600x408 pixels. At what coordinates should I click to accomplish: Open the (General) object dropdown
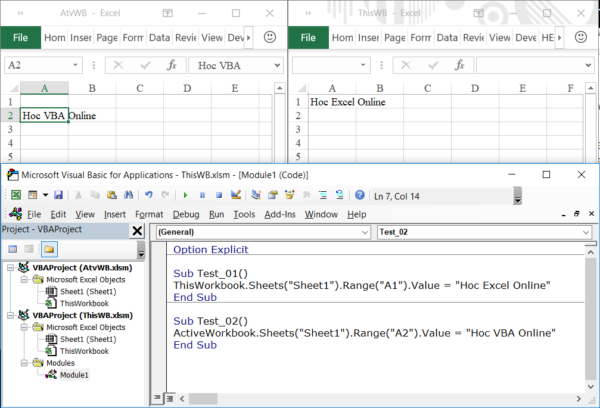click(364, 232)
